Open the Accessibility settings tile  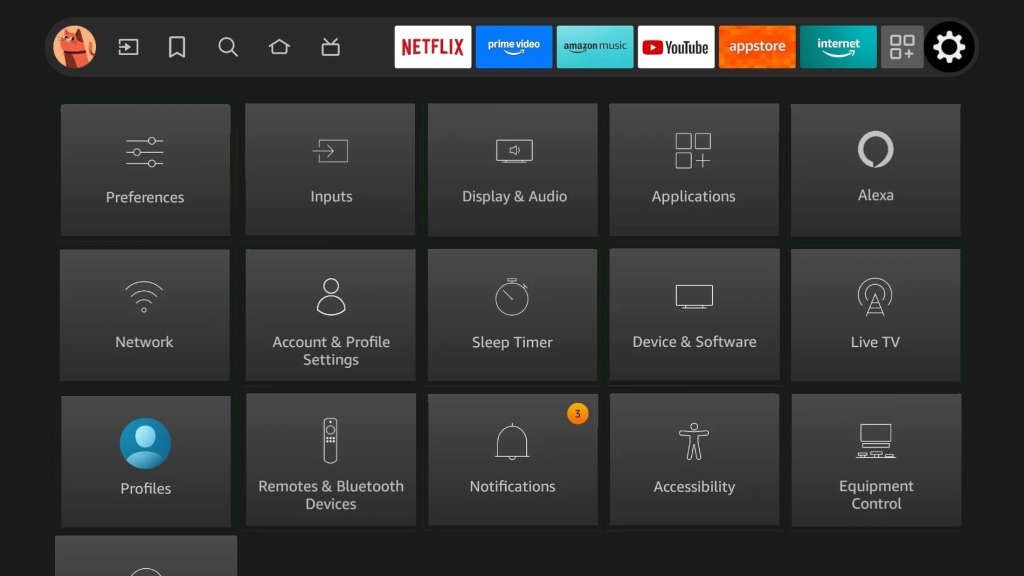694,460
